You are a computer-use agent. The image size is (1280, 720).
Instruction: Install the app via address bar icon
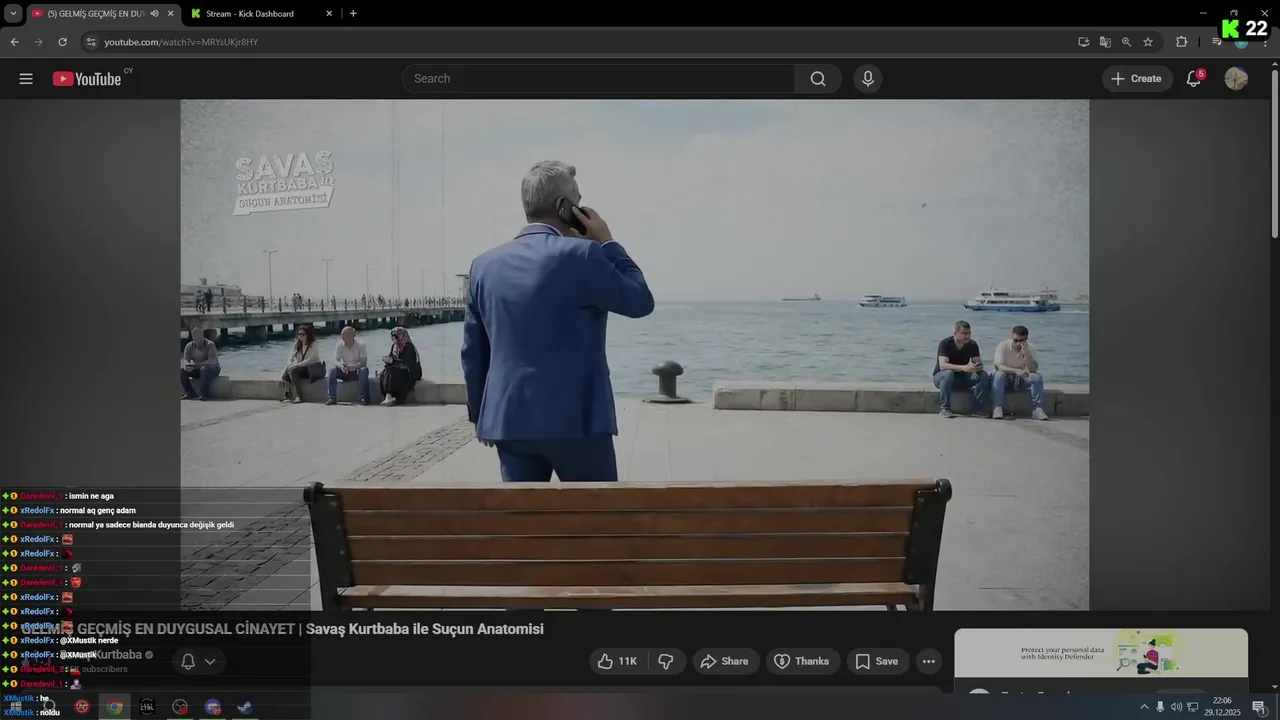tap(1083, 42)
